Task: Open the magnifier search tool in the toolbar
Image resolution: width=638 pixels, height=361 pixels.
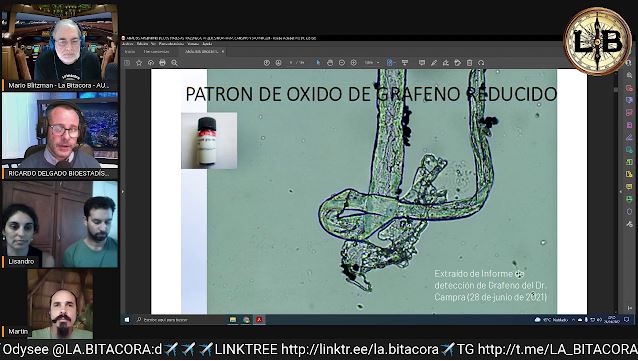Action: [174, 63]
